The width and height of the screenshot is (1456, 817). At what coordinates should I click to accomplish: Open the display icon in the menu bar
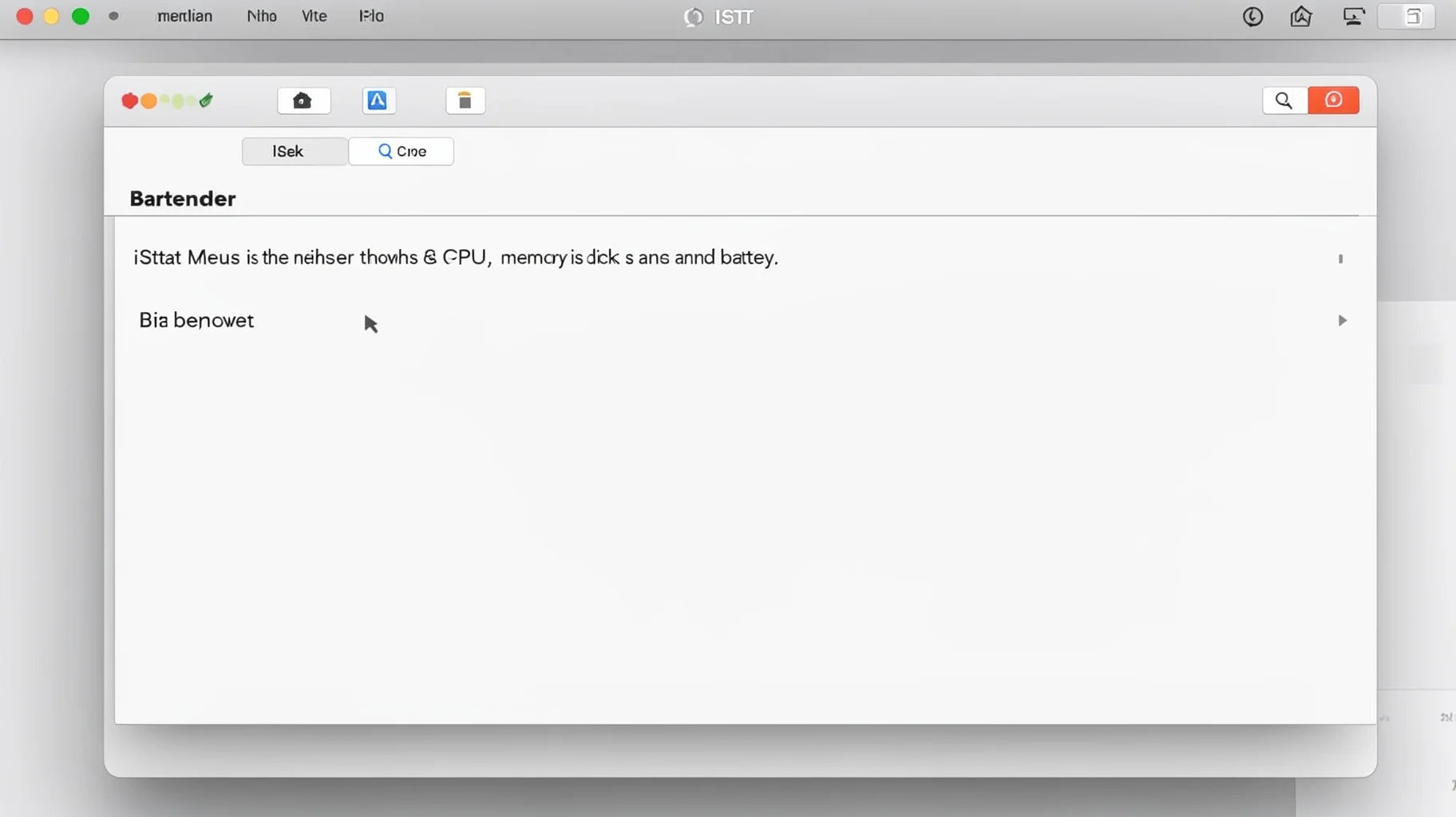[x=1354, y=17]
